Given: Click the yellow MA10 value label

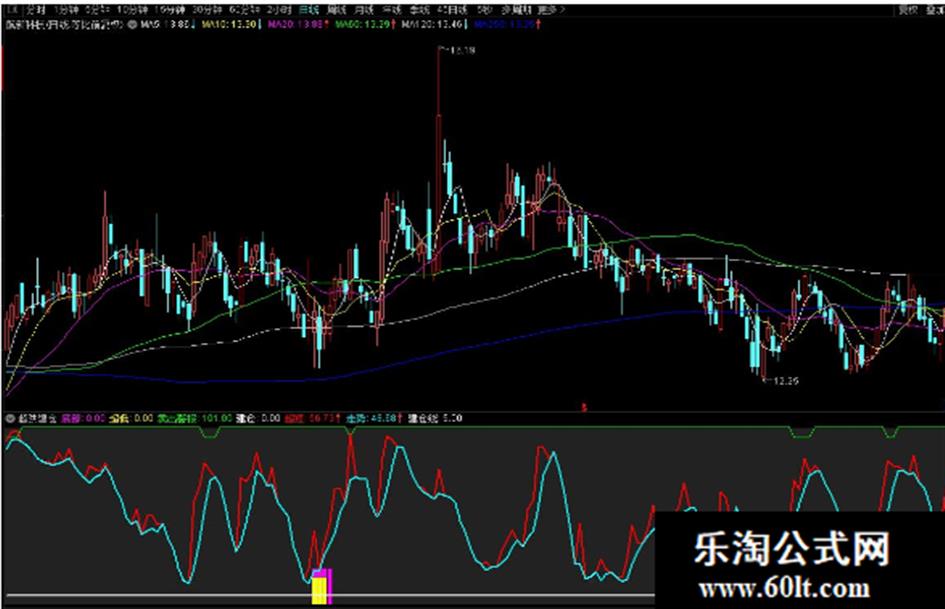Looking at the screenshot, I should pyautogui.click(x=230, y=25).
